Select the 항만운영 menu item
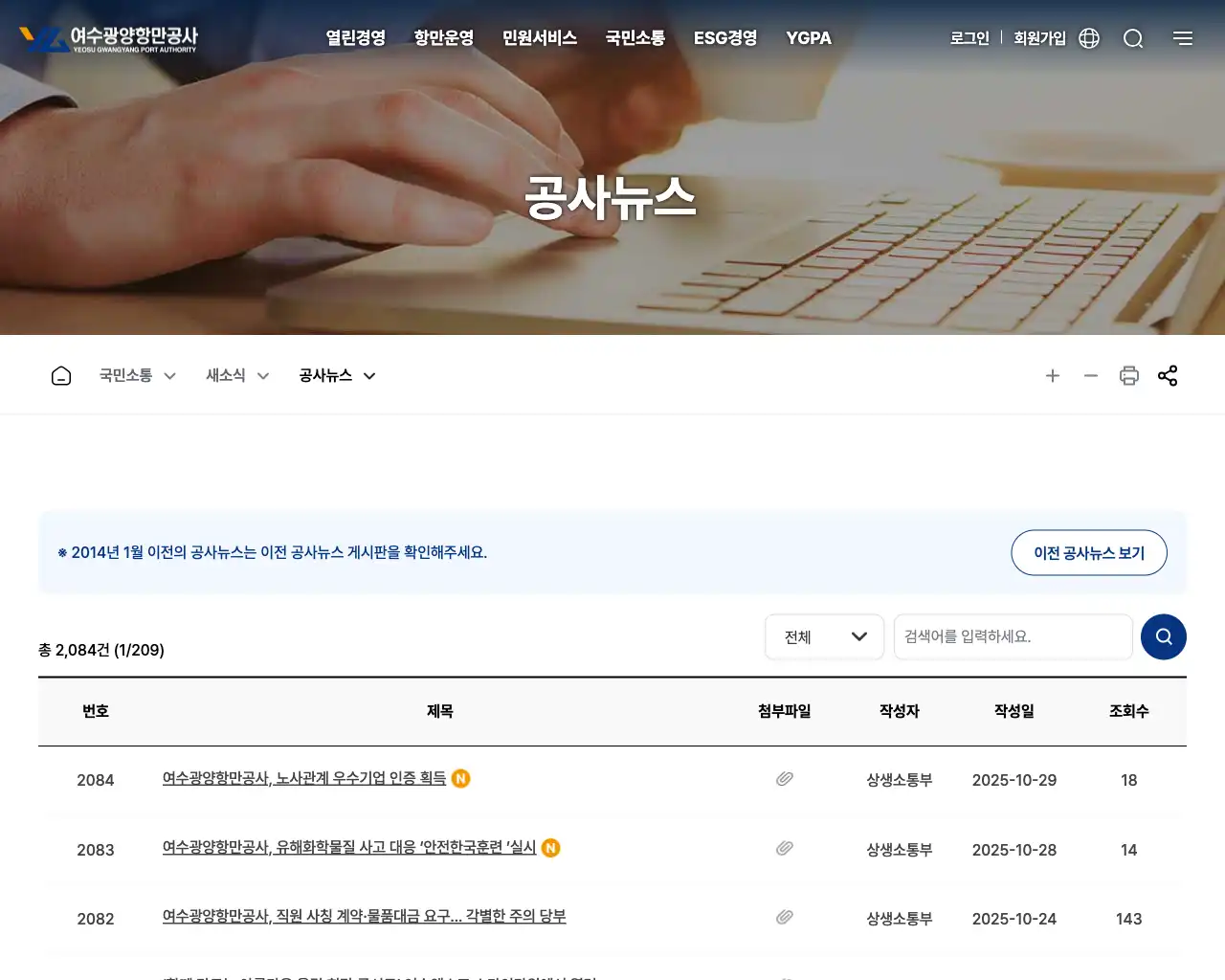 click(443, 38)
